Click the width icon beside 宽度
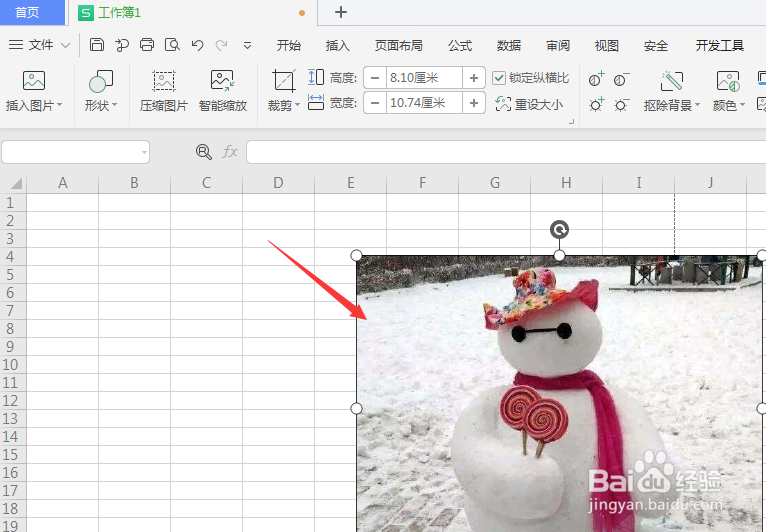Screen dimensions: 766x532 pos(316,102)
